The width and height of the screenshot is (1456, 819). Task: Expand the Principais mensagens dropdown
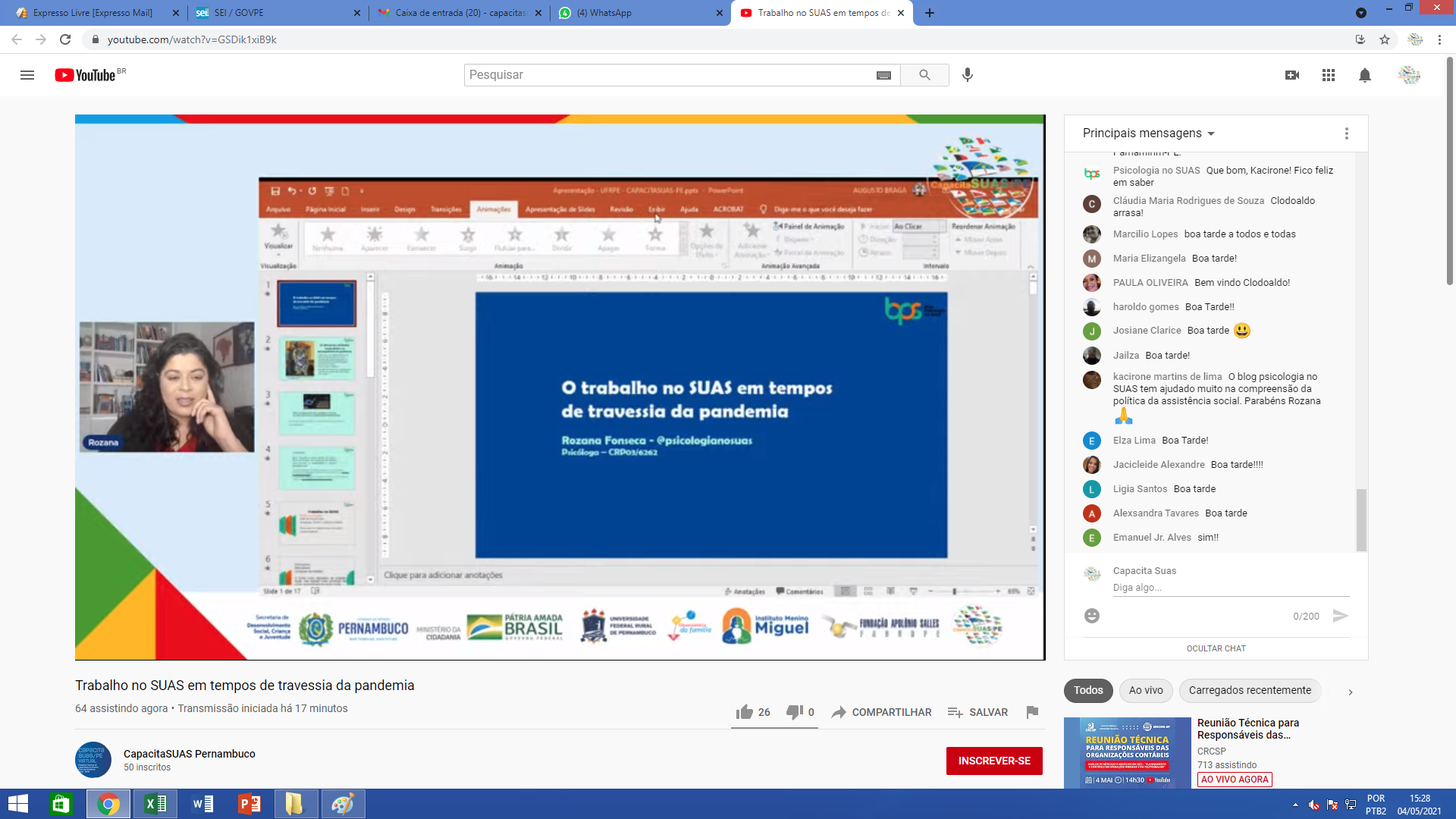tap(1148, 133)
